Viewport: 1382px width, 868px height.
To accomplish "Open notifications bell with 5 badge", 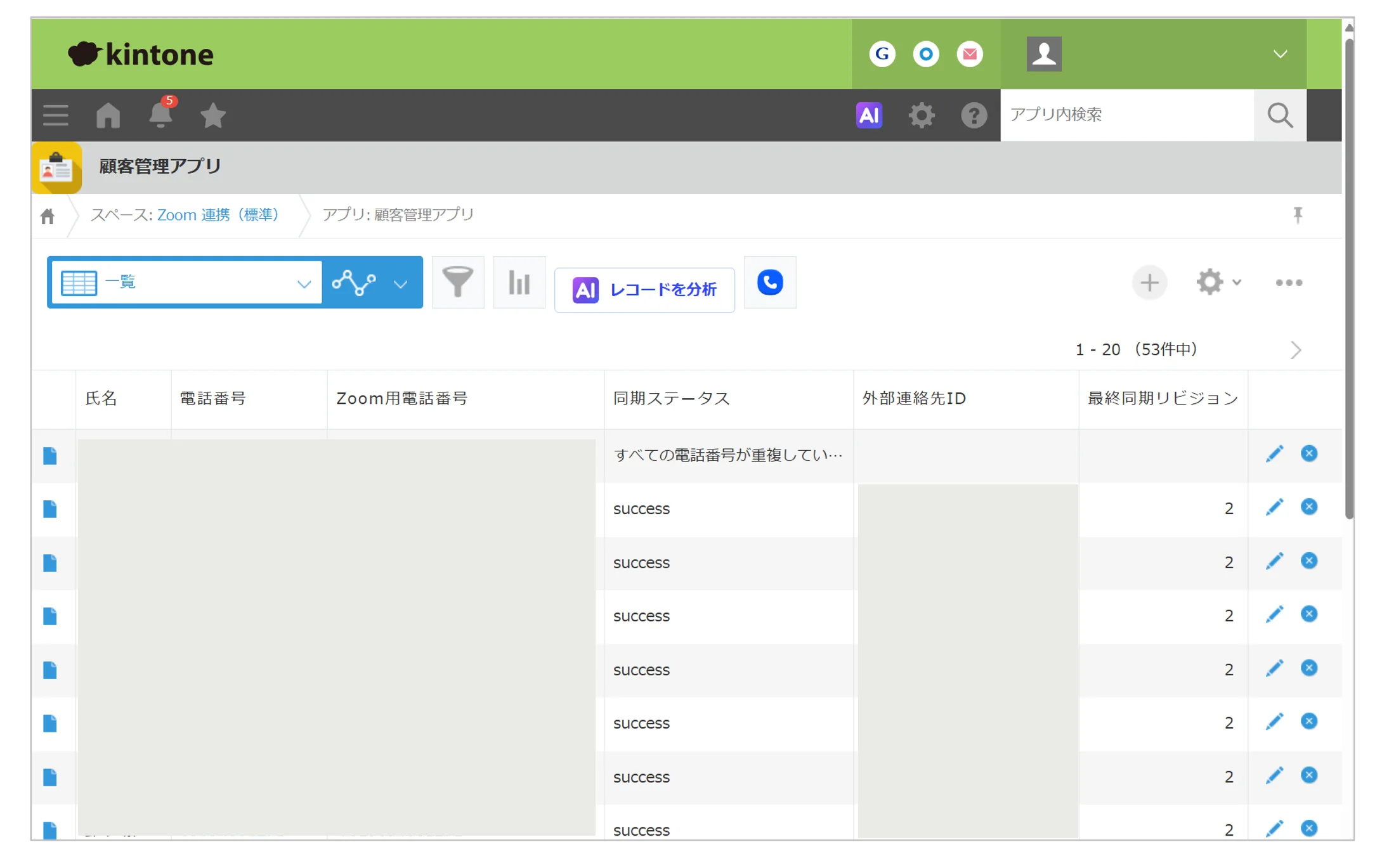I will pos(161,114).
